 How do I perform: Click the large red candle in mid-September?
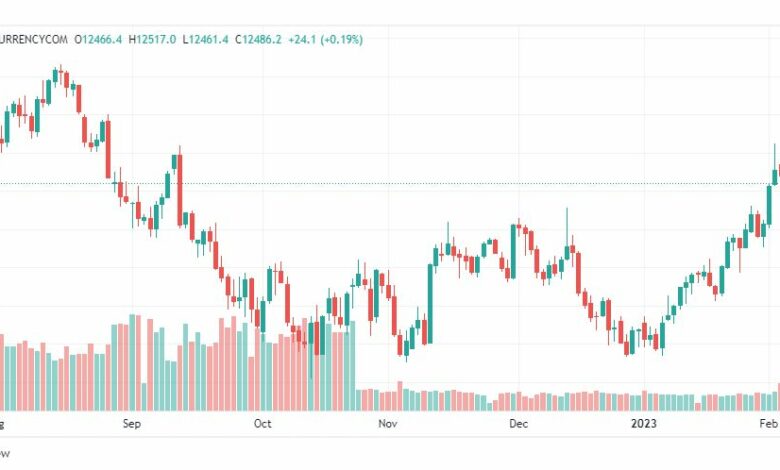[180, 190]
